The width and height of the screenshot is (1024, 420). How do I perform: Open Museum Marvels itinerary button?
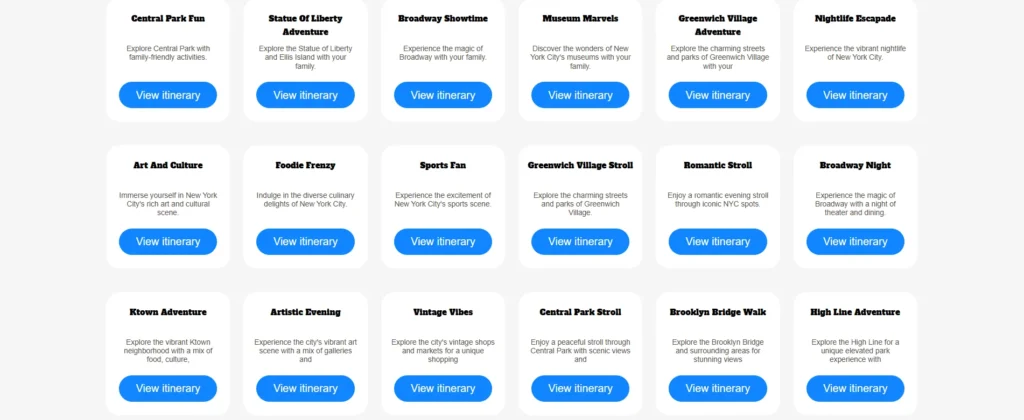pyautogui.click(x=580, y=95)
